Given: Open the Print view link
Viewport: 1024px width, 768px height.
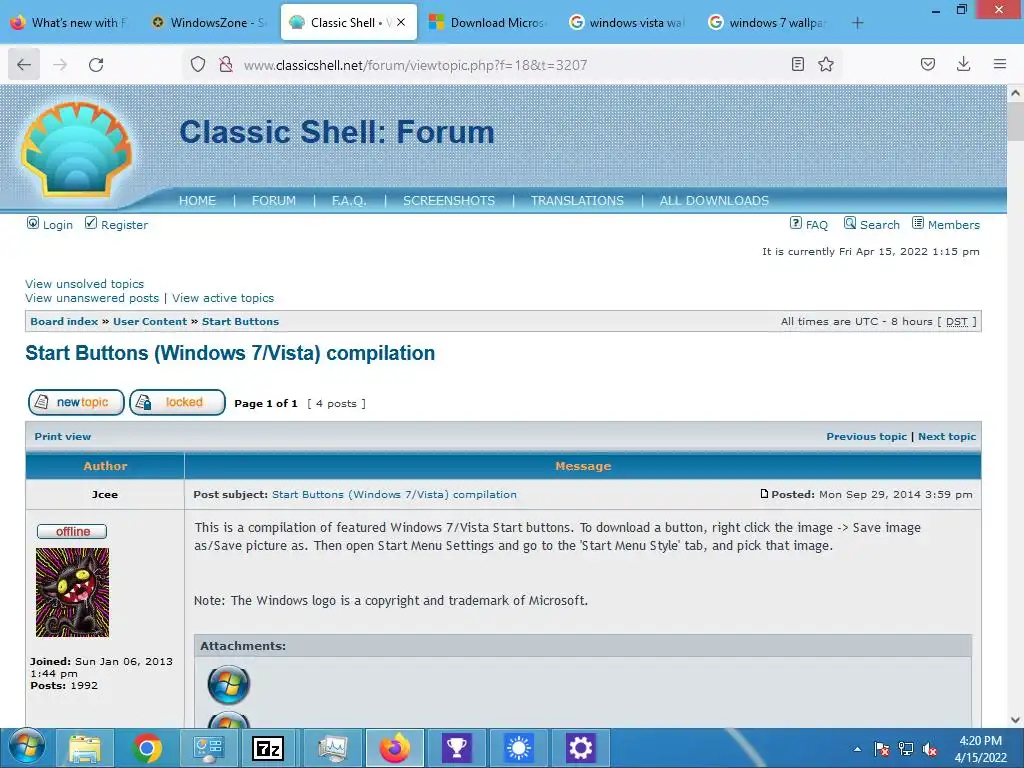Looking at the screenshot, I should click(x=63, y=436).
